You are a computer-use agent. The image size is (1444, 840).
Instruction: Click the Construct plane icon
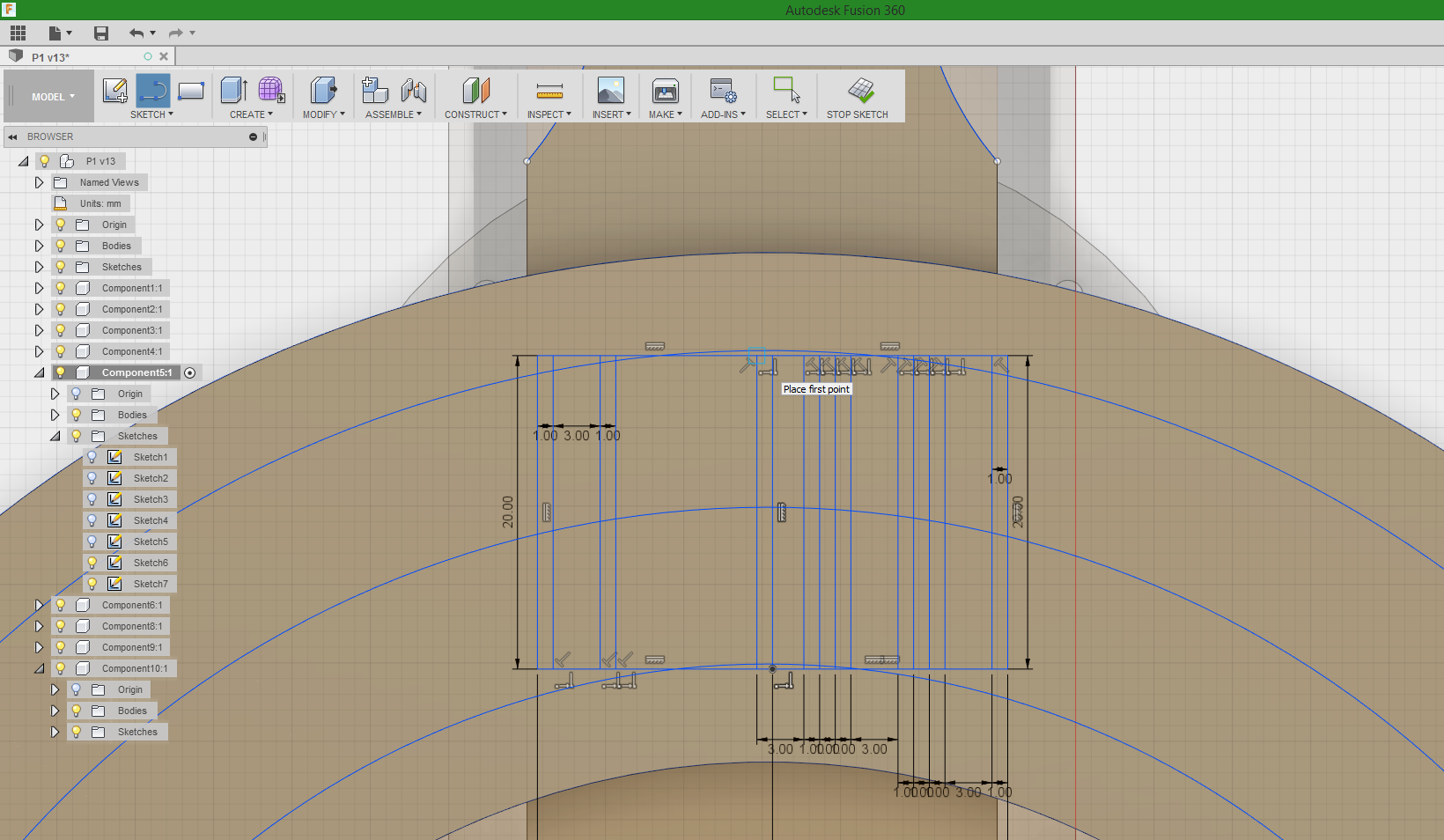(475, 90)
